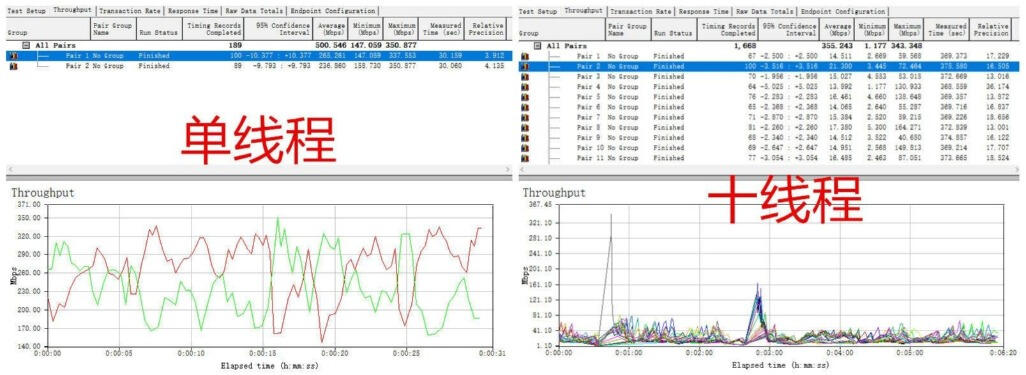Click Pair 4 icon in right panel

point(524,86)
